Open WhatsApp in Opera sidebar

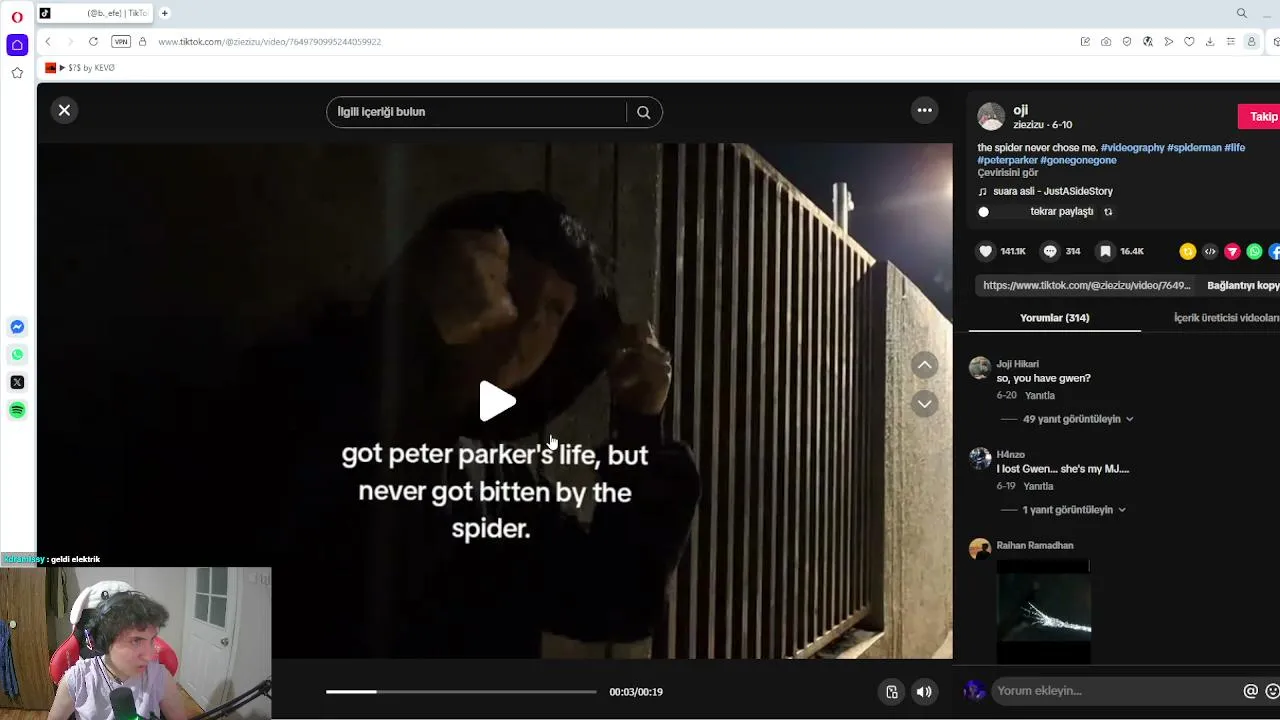tap(17, 355)
